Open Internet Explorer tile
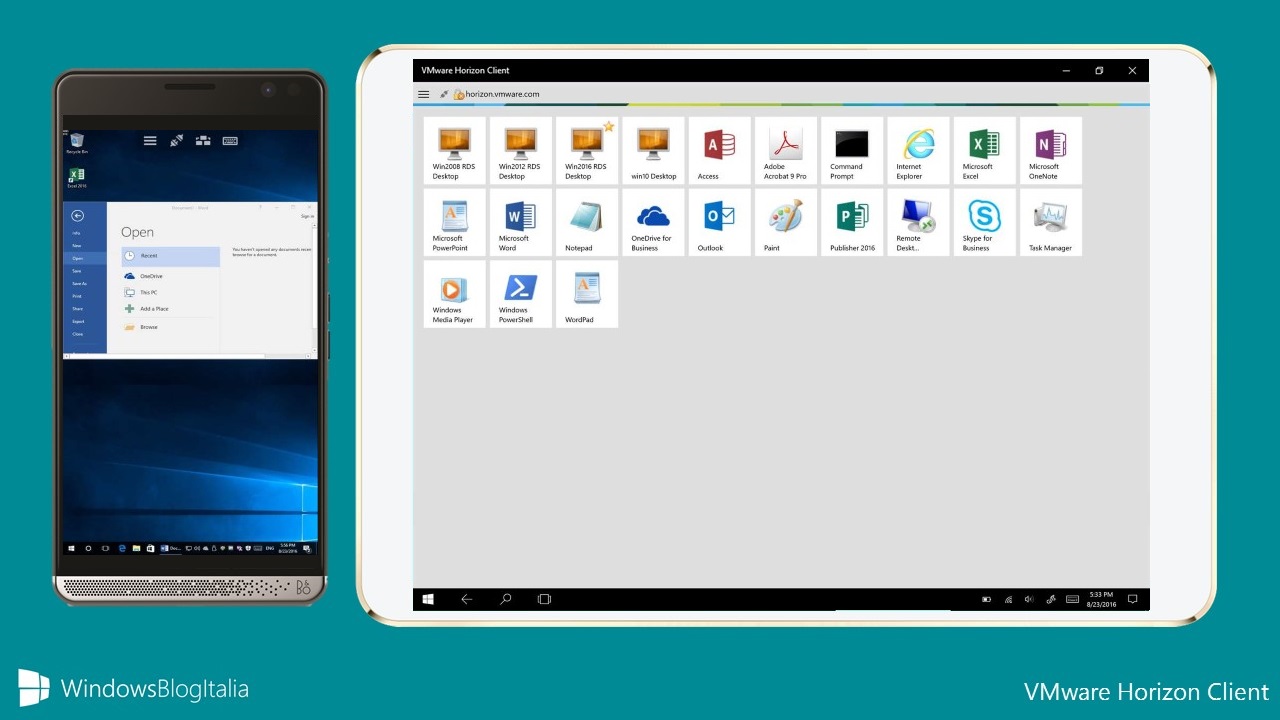 tap(918, 151)
